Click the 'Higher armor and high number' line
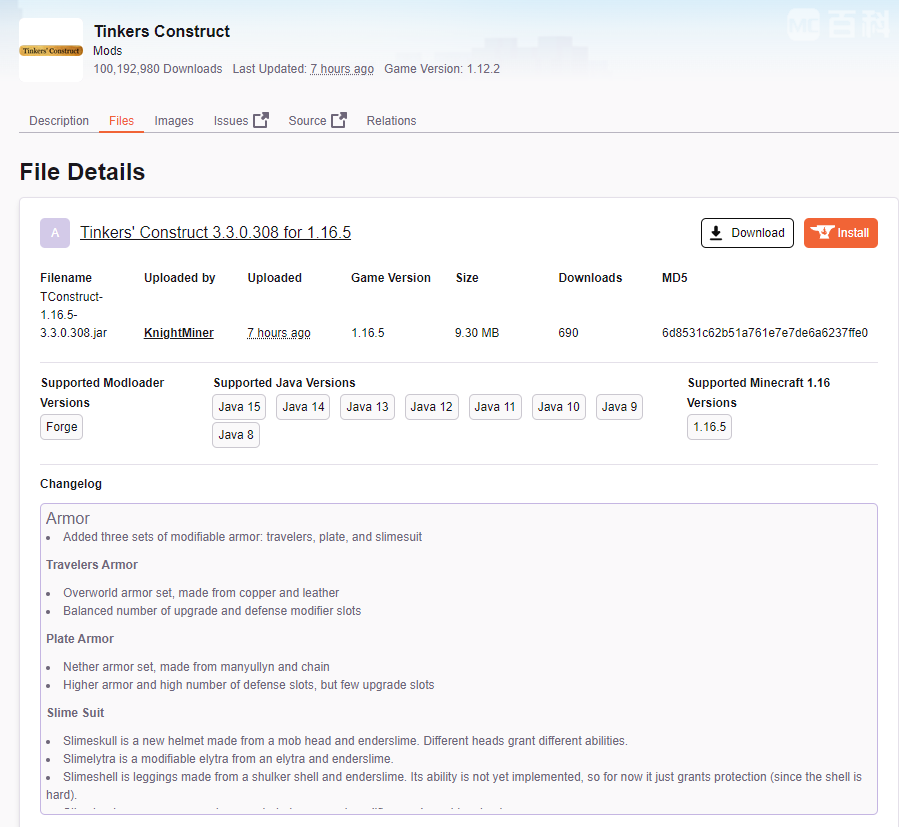 click(x=249, y=685)
